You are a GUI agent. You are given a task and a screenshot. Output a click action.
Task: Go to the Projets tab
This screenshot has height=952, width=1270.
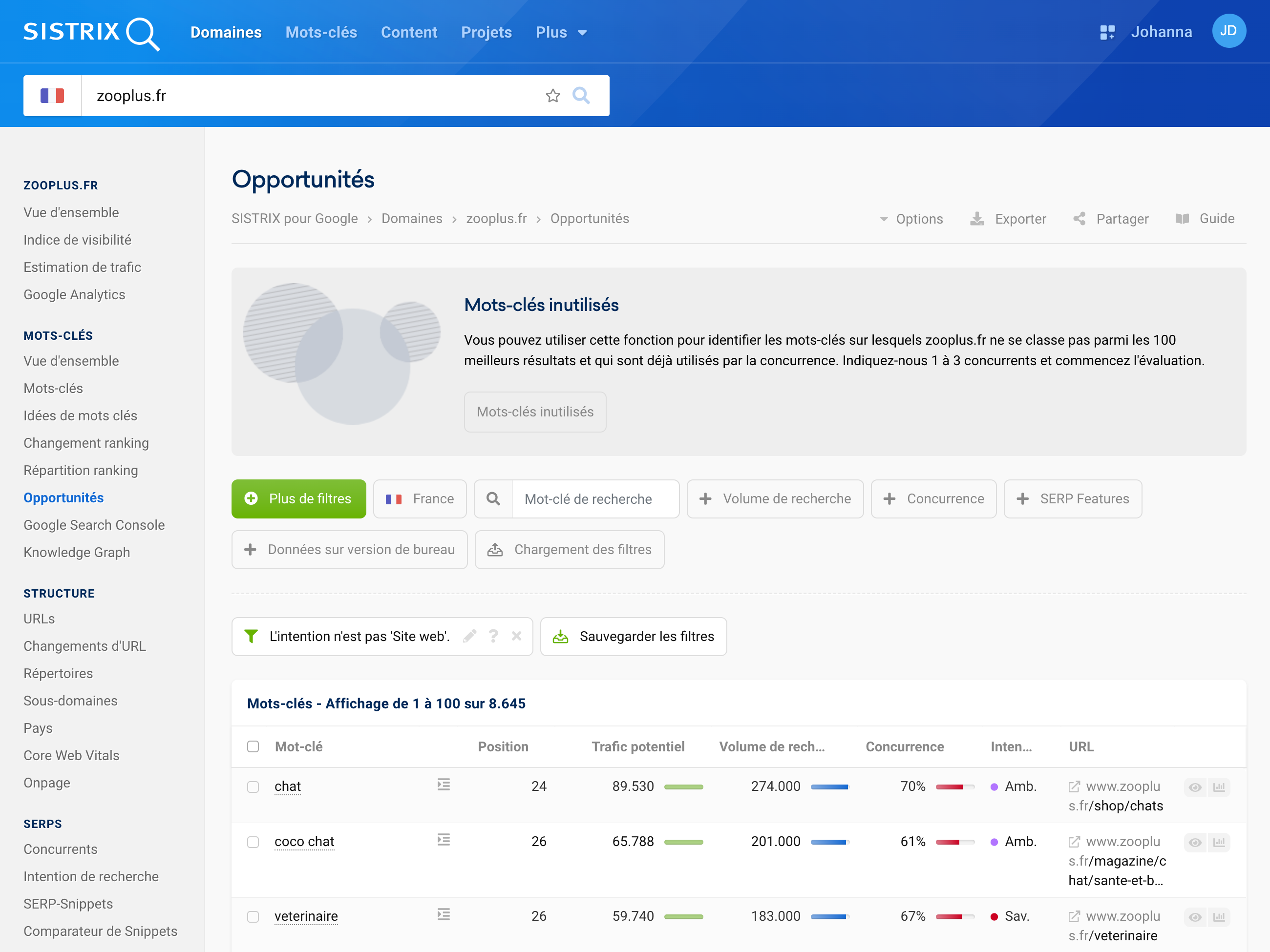click(487, 33)
